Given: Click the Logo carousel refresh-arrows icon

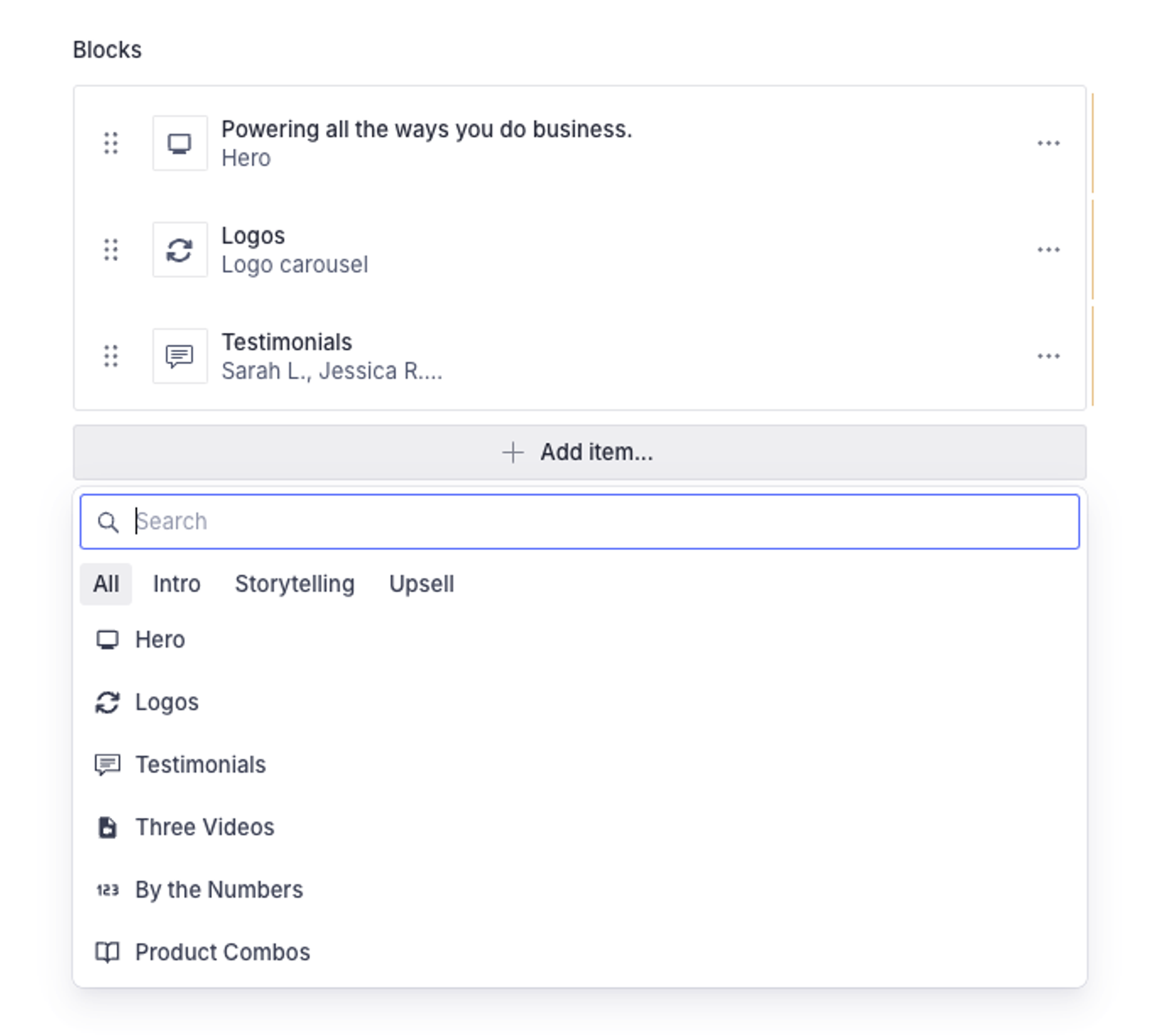Looking at the screenshot, I should click(180, 249).
